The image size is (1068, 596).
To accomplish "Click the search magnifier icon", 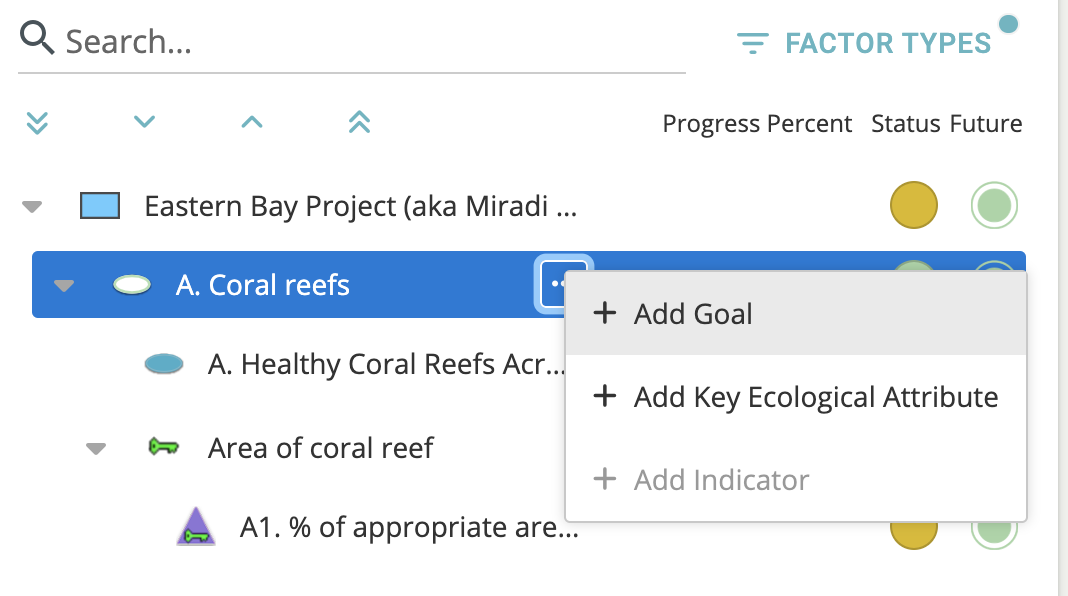I will [38, 40].
